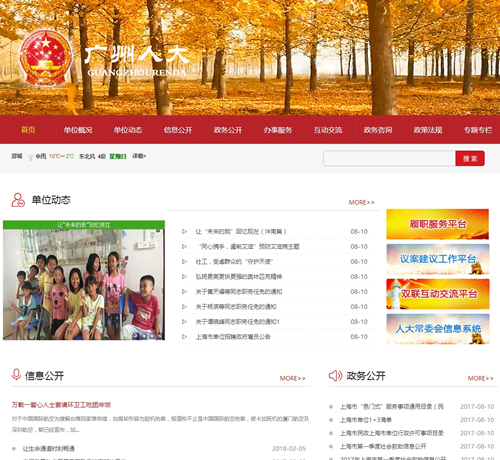
Task: Open the 人大常委会信息系统 banner
Action: pos(438,329)
